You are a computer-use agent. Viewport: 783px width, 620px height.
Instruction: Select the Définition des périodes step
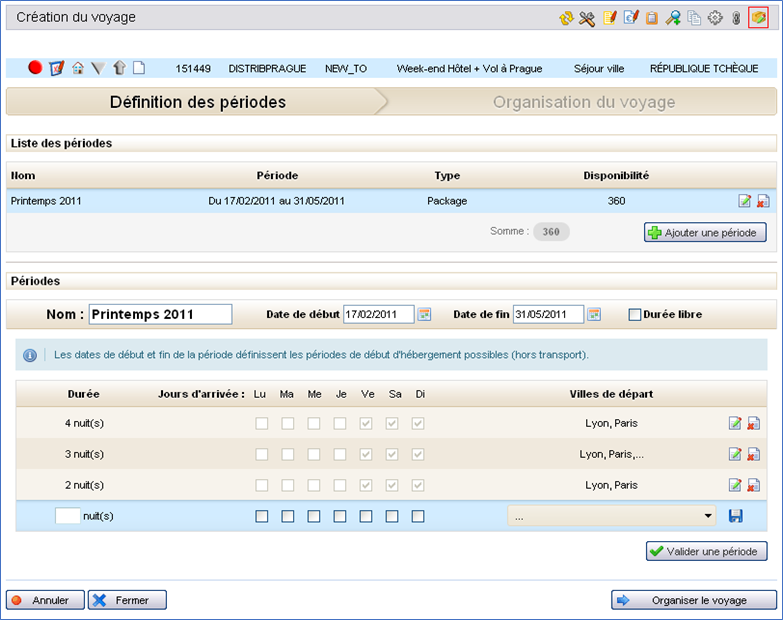click(197, 102)
